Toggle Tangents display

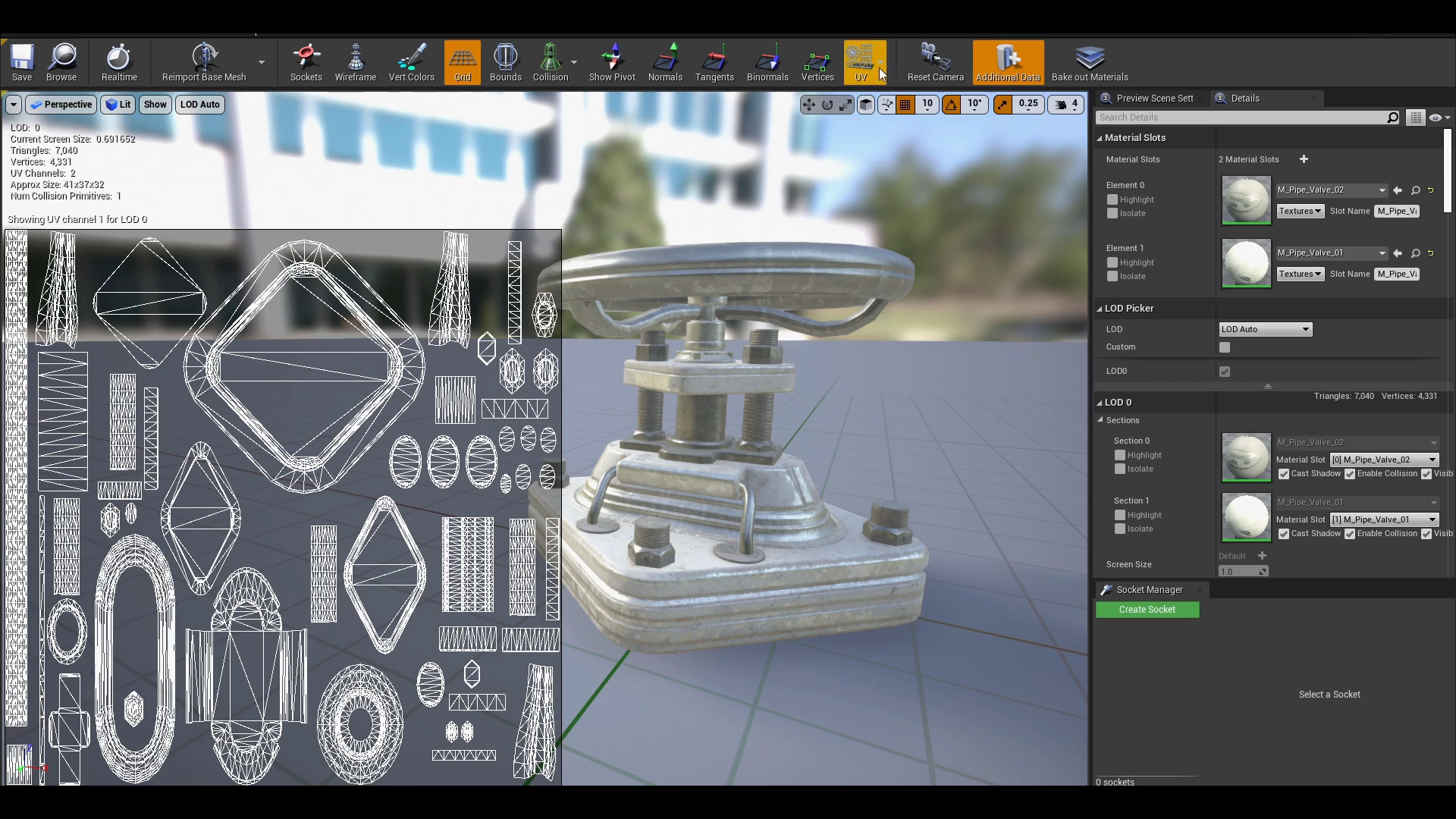pyautogui.click(x=714, y=62)
